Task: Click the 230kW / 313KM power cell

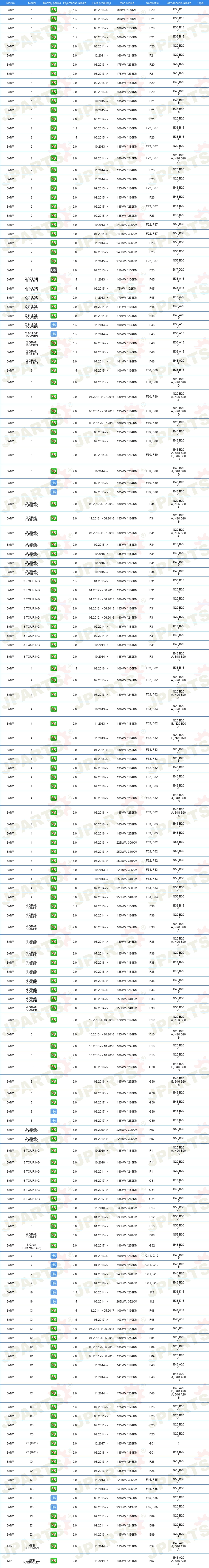Action: (126, 1507)
